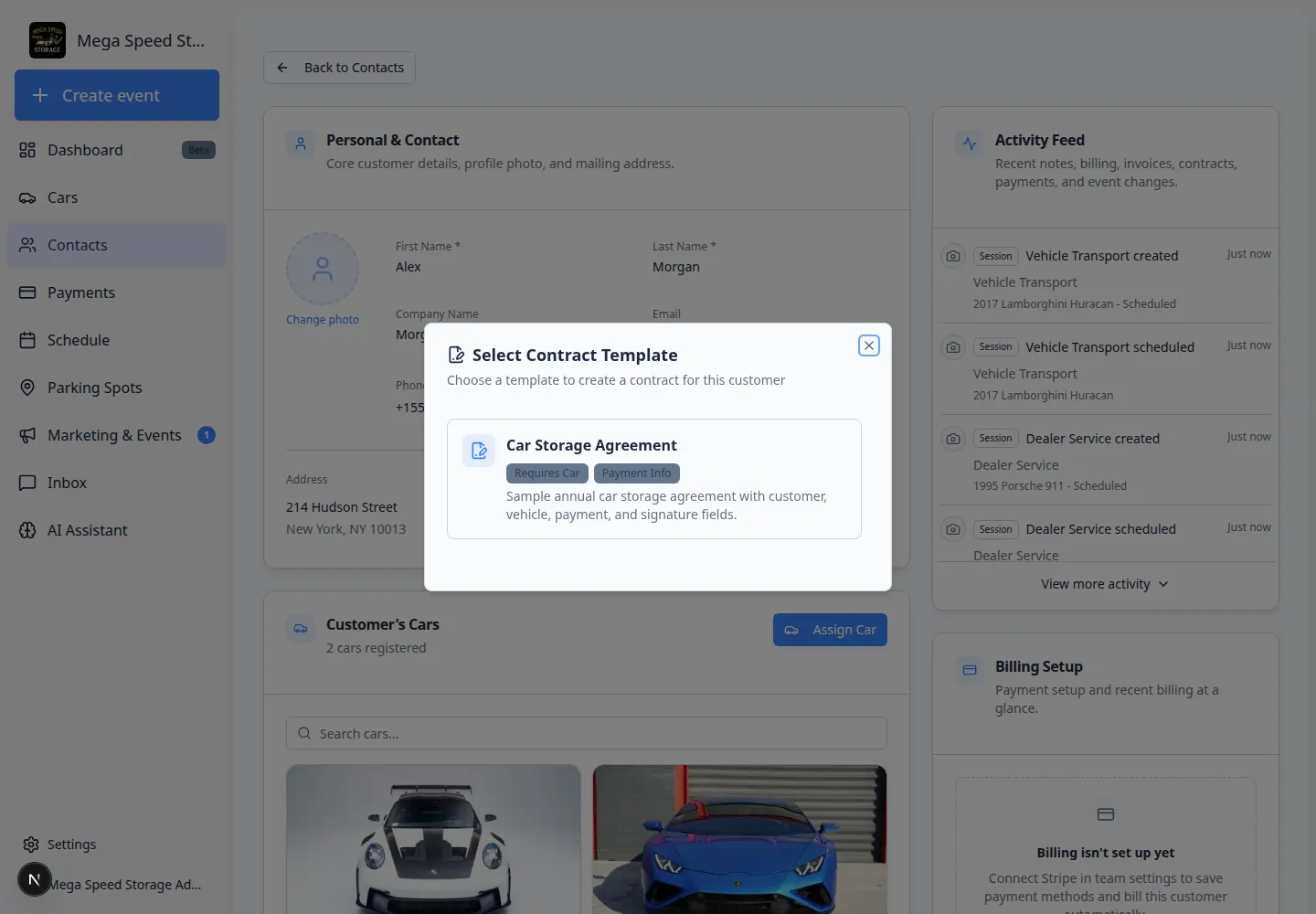
Task: Click the Customer's Cars header icon
Action: pos(301,628)
